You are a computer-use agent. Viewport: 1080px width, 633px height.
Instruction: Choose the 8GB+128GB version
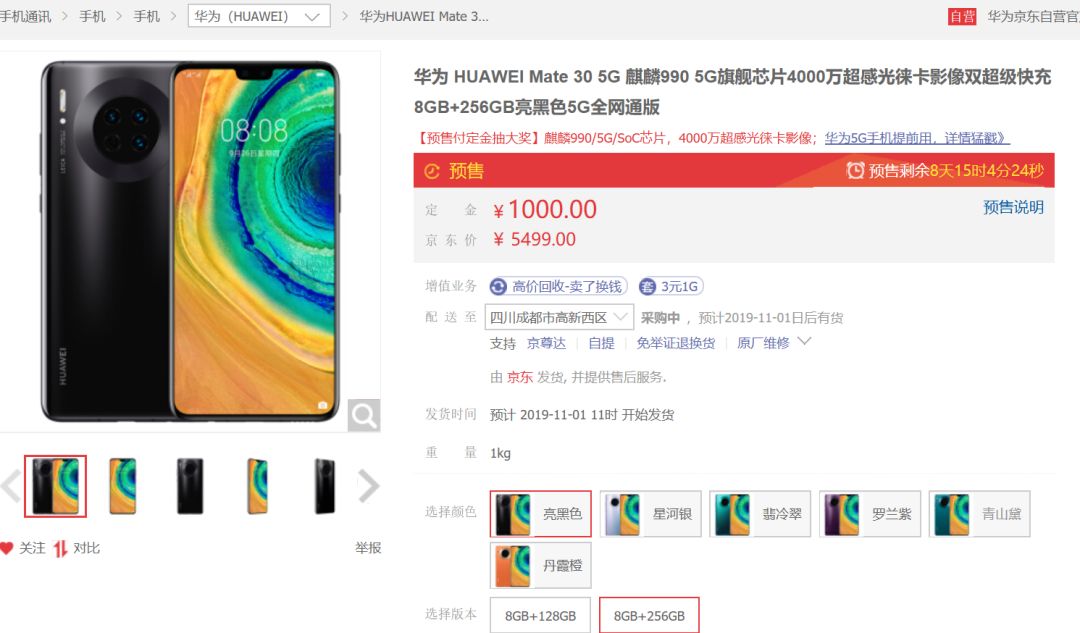click(540, 616)
